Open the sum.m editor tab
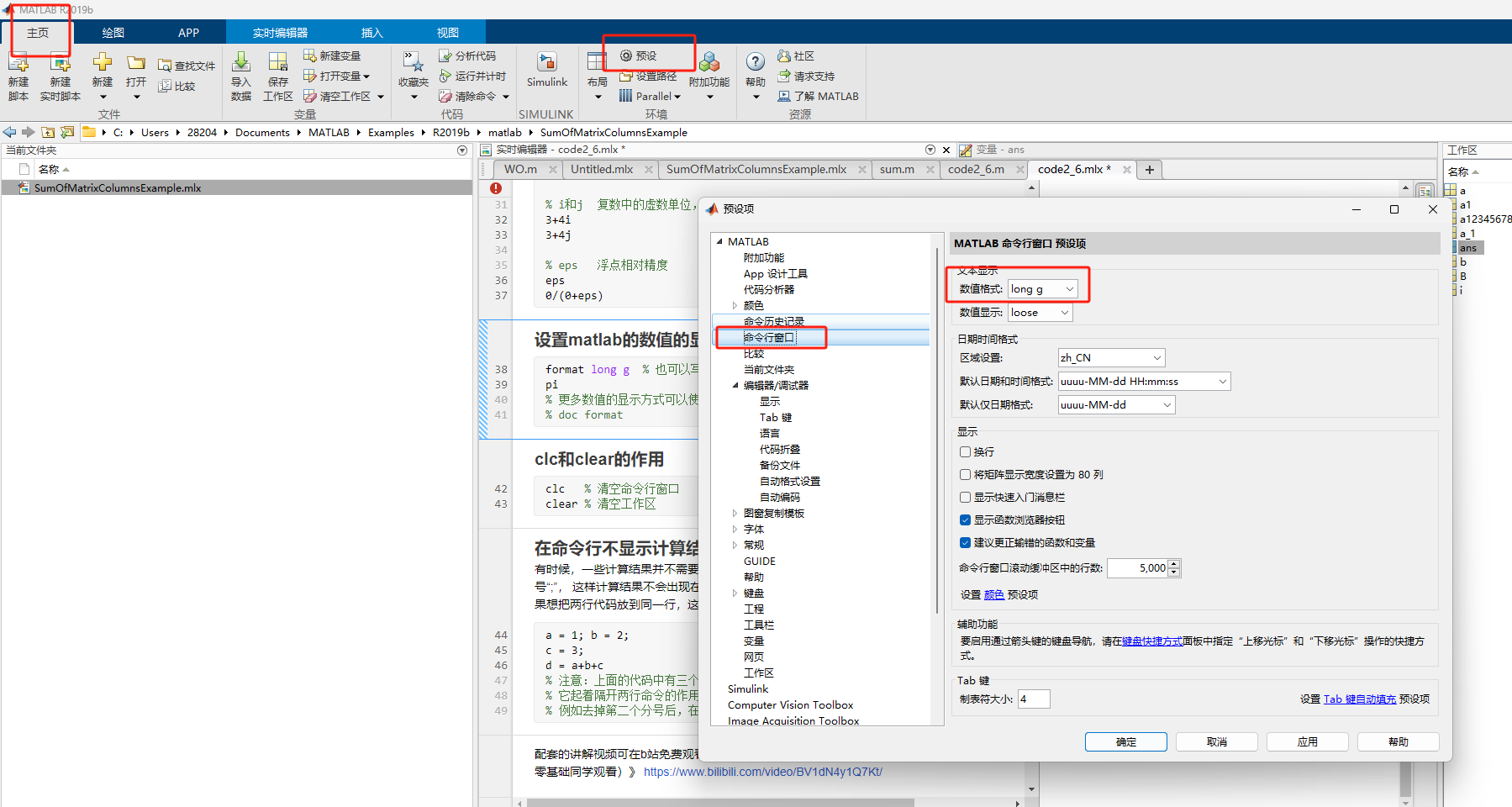This screenshot has height=807, width=1512. (x=896, y=168)
